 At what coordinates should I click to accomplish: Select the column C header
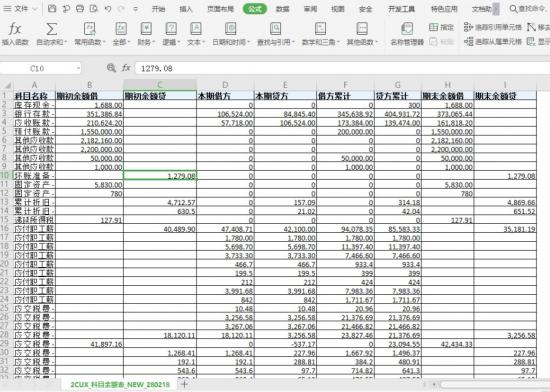tap(160, 85)
